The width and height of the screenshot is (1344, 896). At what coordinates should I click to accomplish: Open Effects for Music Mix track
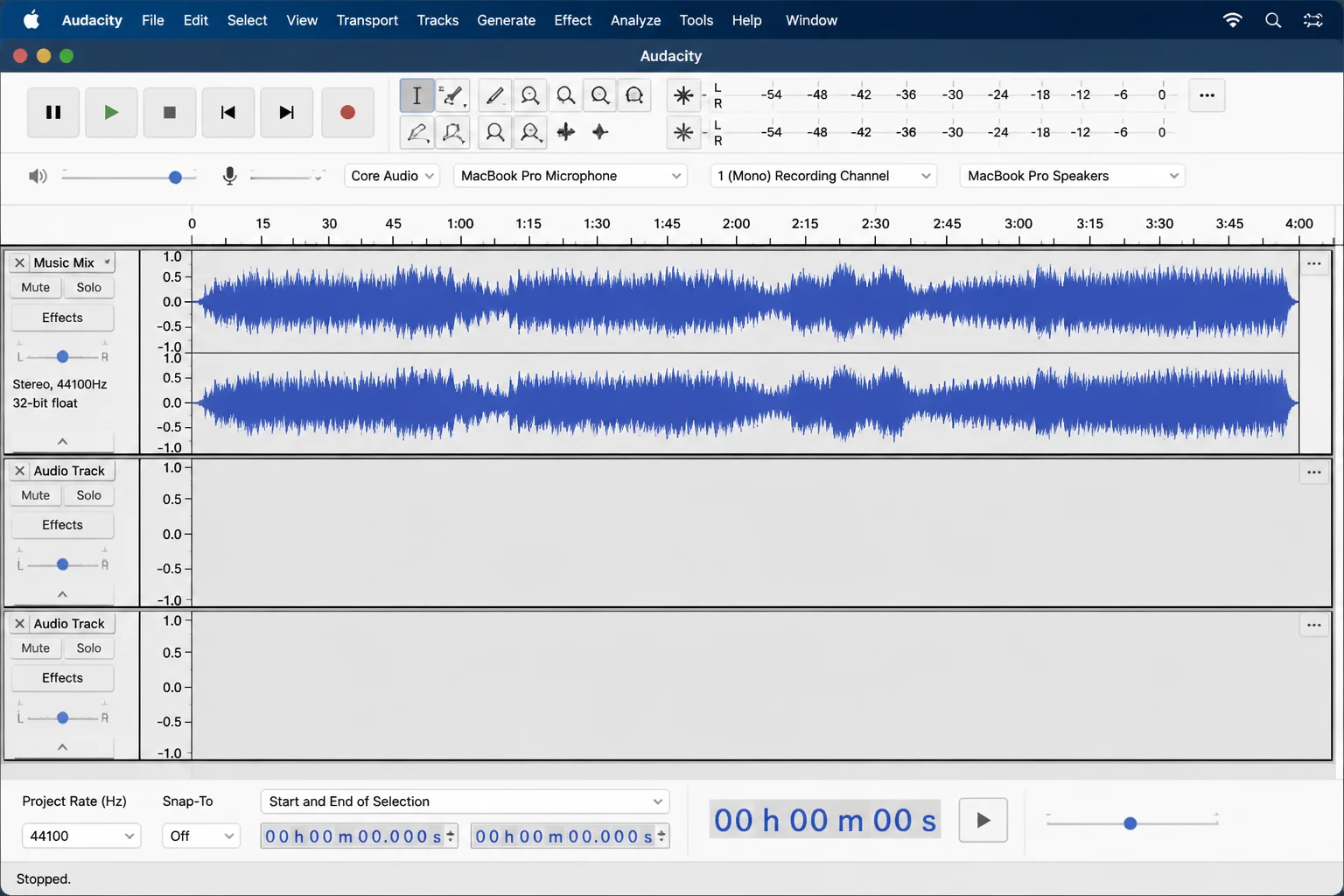tap(62, 318)
